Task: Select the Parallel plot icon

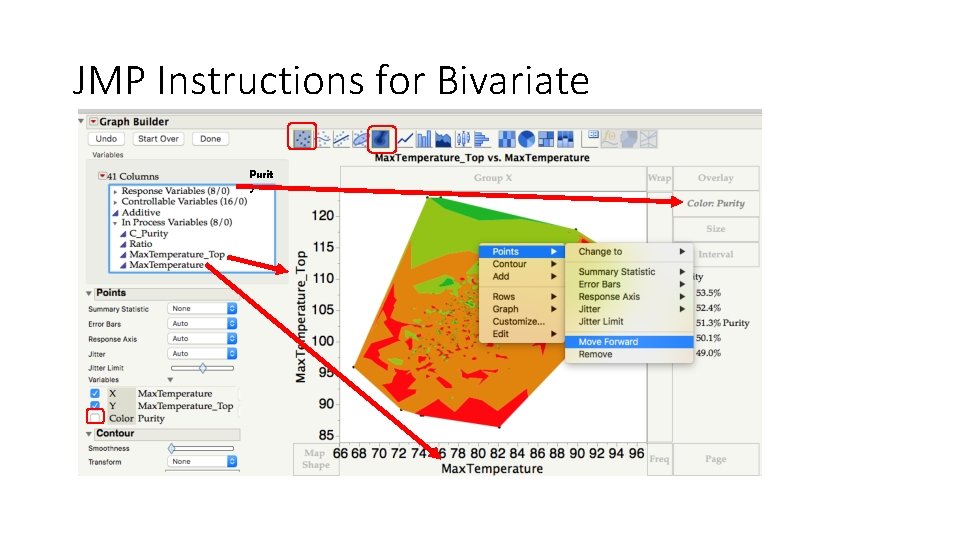Action: 648,139
